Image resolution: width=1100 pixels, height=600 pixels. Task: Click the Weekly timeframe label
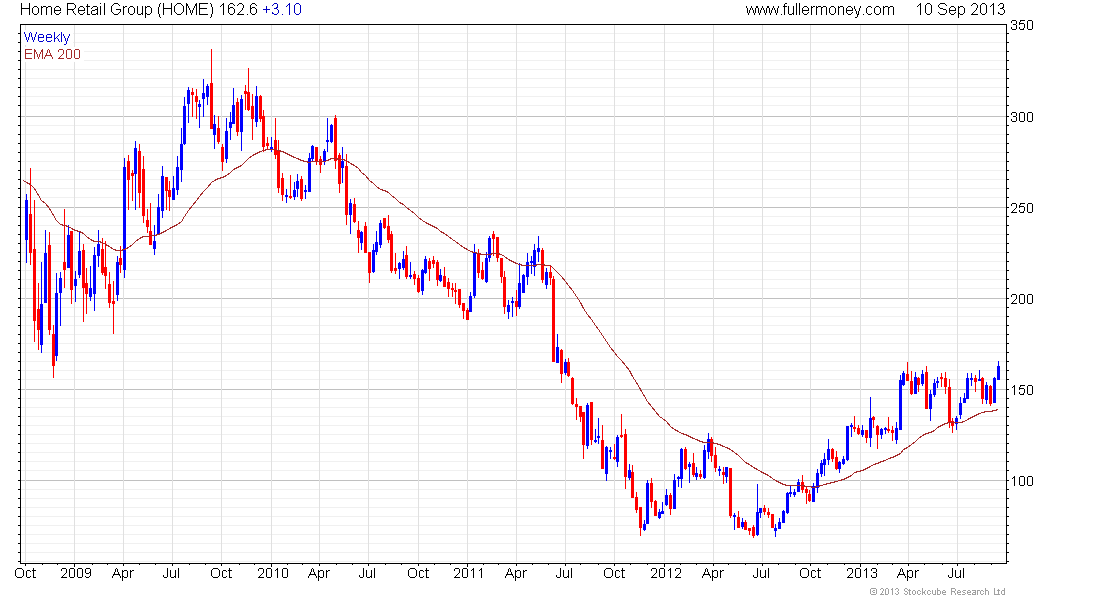click(47, 37)
